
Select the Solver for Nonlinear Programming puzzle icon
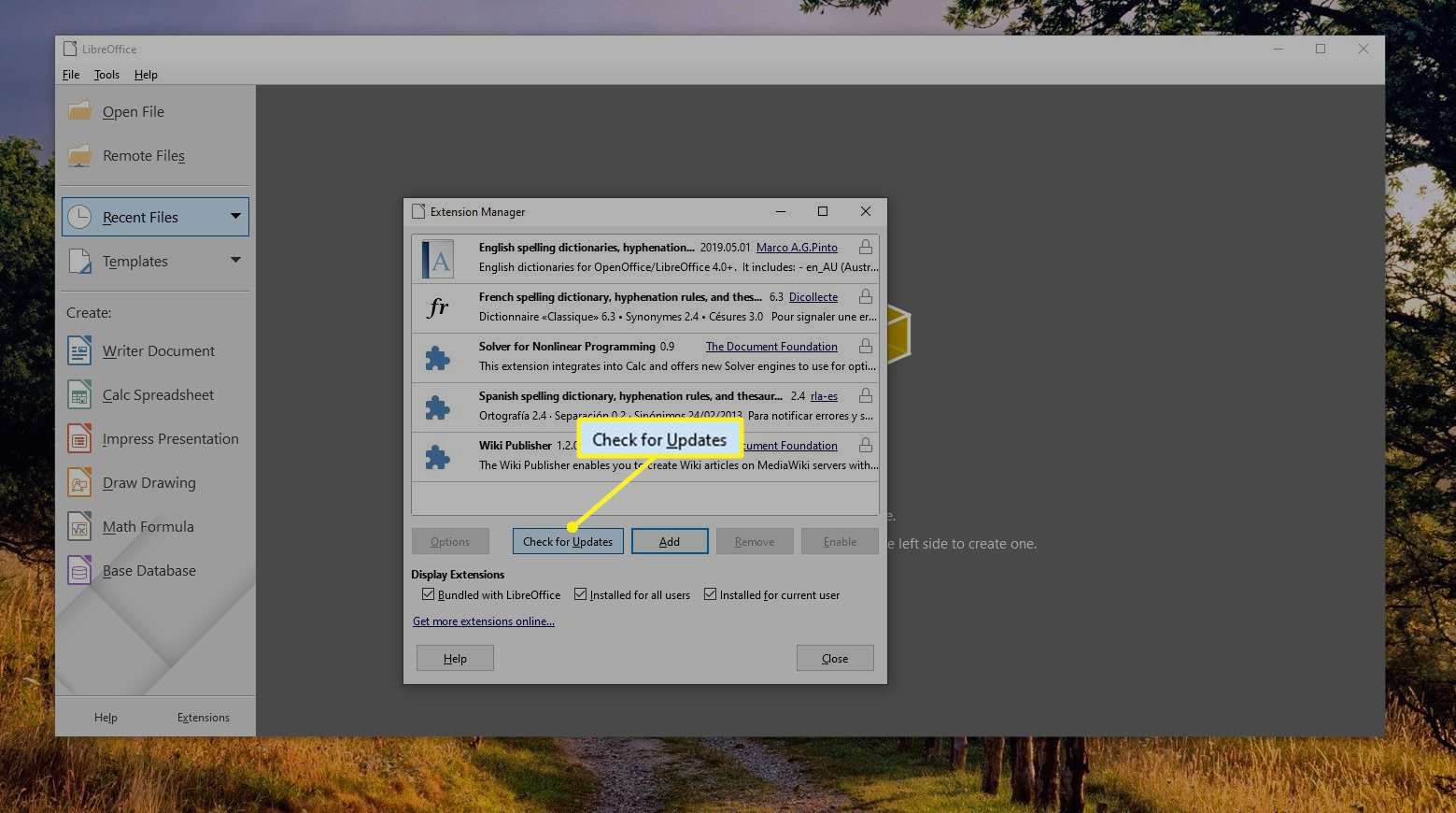437,358
